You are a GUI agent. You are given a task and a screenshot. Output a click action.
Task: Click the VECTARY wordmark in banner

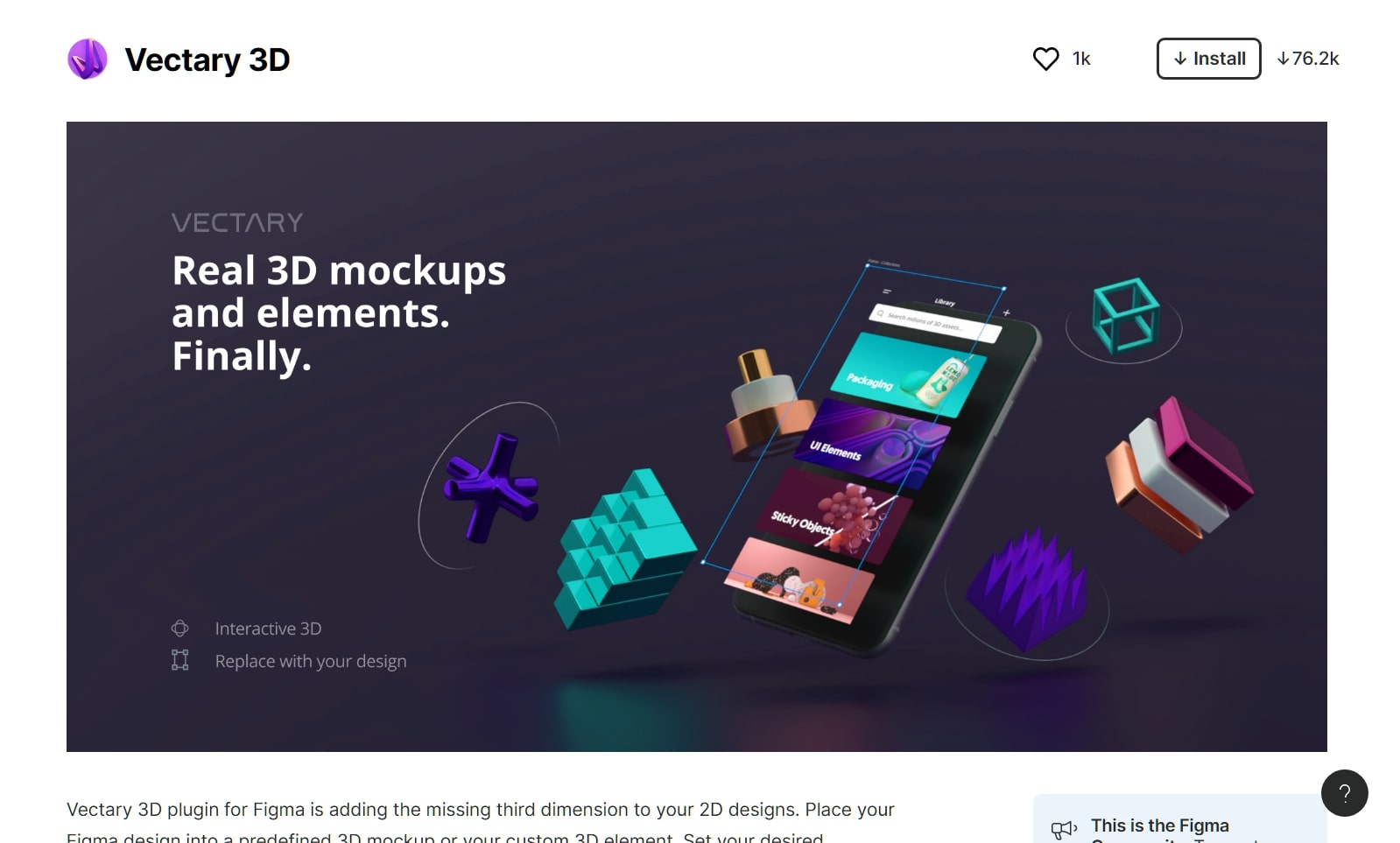(x=237, y=222)
